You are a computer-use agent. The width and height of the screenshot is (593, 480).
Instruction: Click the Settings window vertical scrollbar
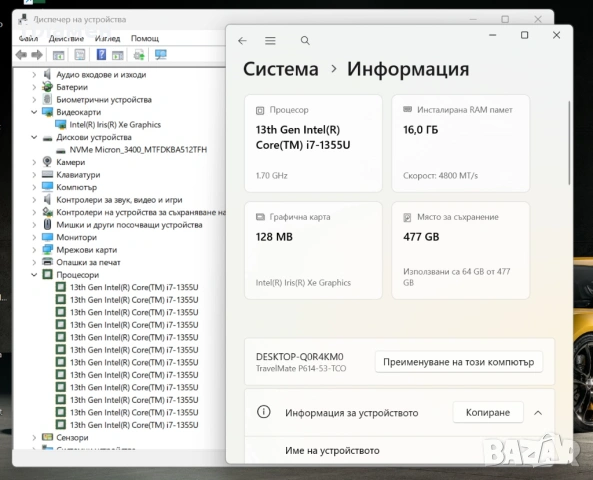point(569,143)
